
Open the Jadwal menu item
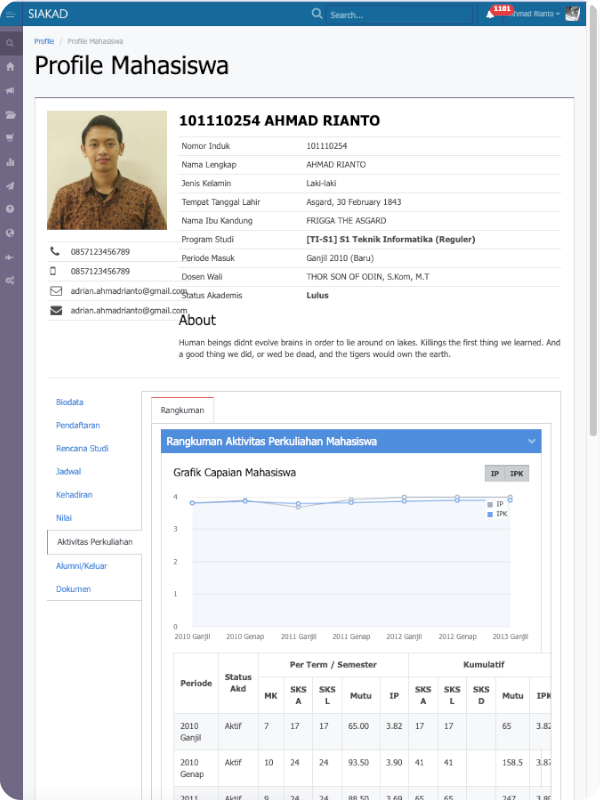point(69,471)
